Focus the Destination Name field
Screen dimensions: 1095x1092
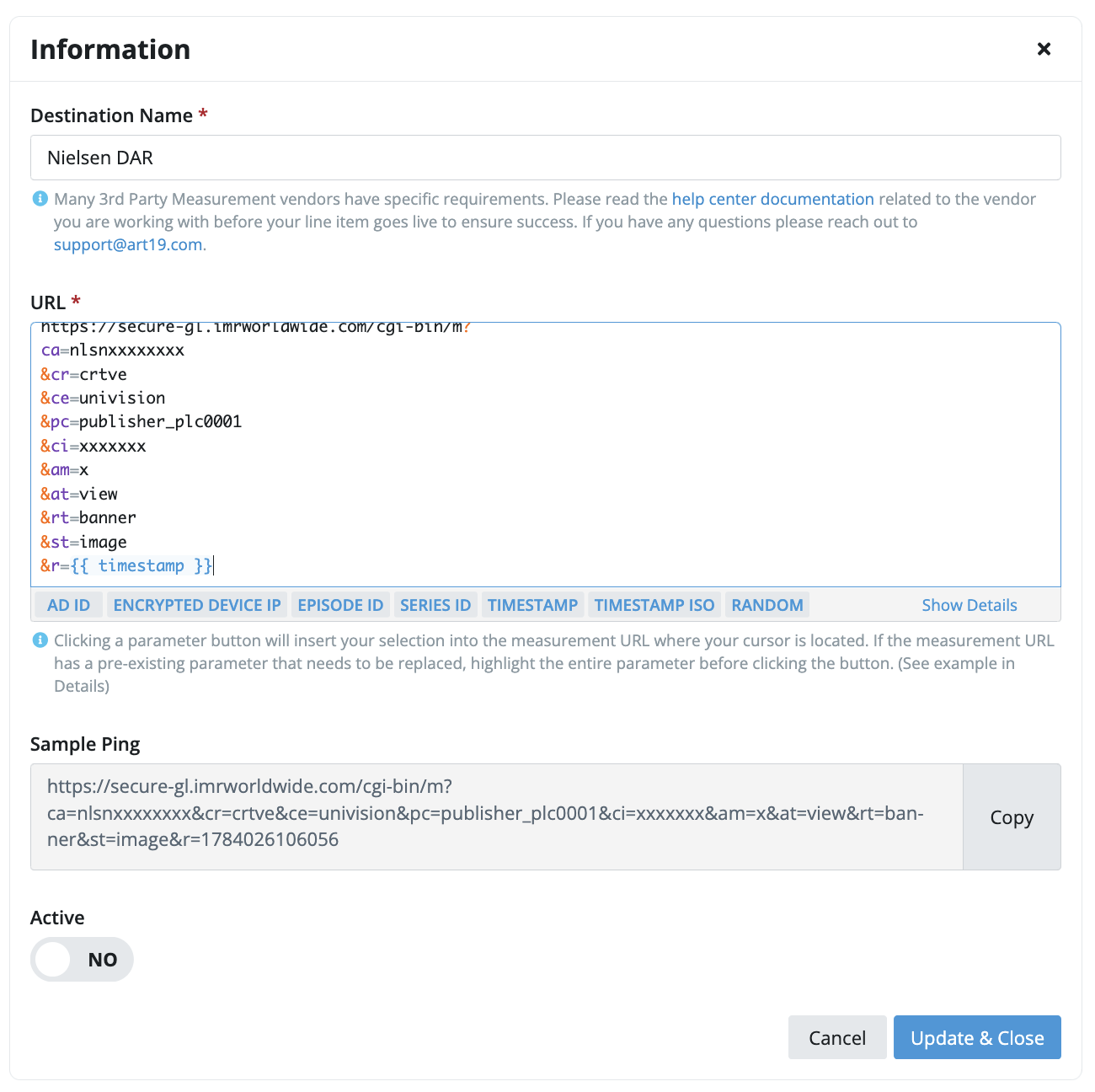point(546,158)
